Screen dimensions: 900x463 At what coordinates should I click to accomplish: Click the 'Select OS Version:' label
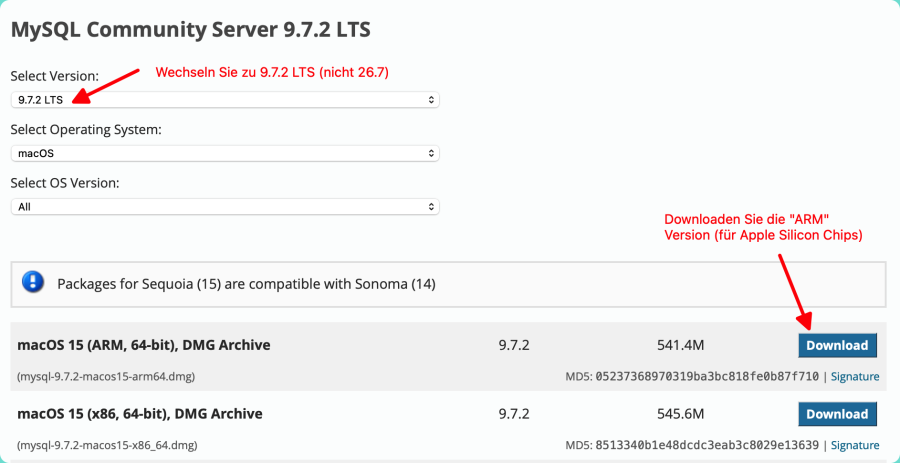coord(65,184)
